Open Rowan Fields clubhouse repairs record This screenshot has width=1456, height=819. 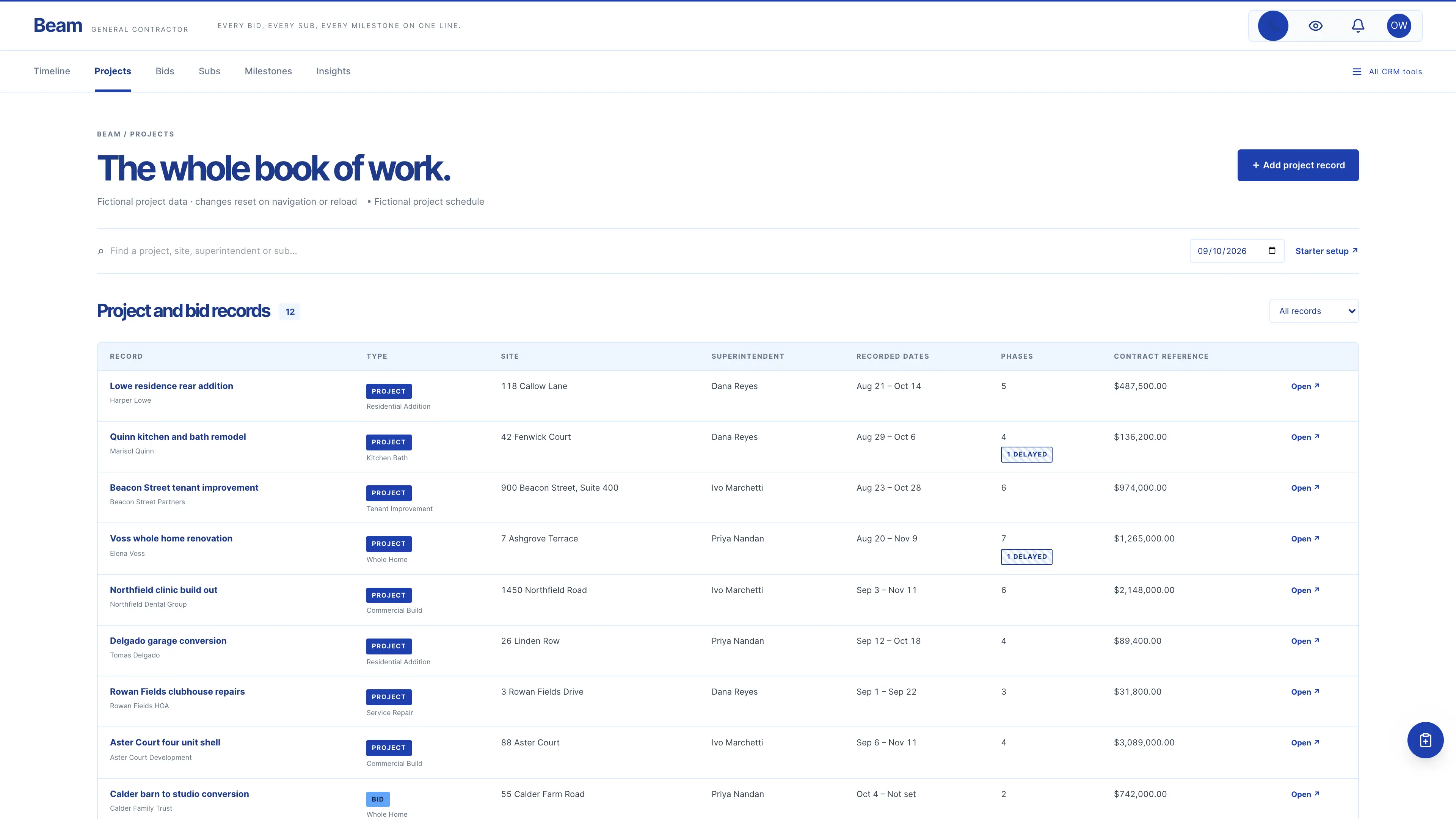point(177,692)
